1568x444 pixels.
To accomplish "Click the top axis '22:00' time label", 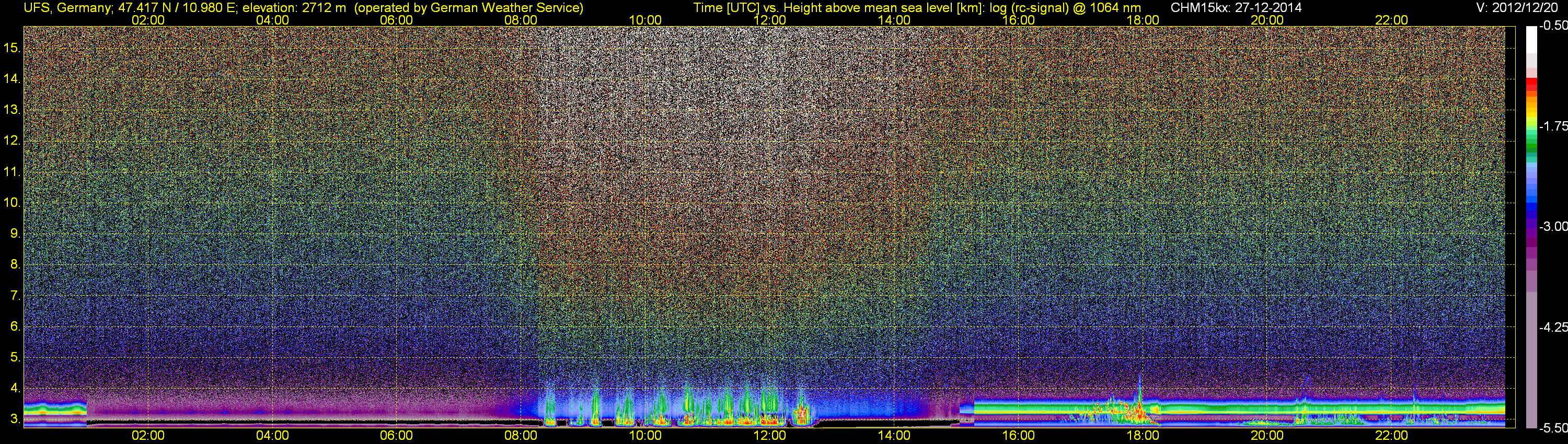I will 1391,20.
